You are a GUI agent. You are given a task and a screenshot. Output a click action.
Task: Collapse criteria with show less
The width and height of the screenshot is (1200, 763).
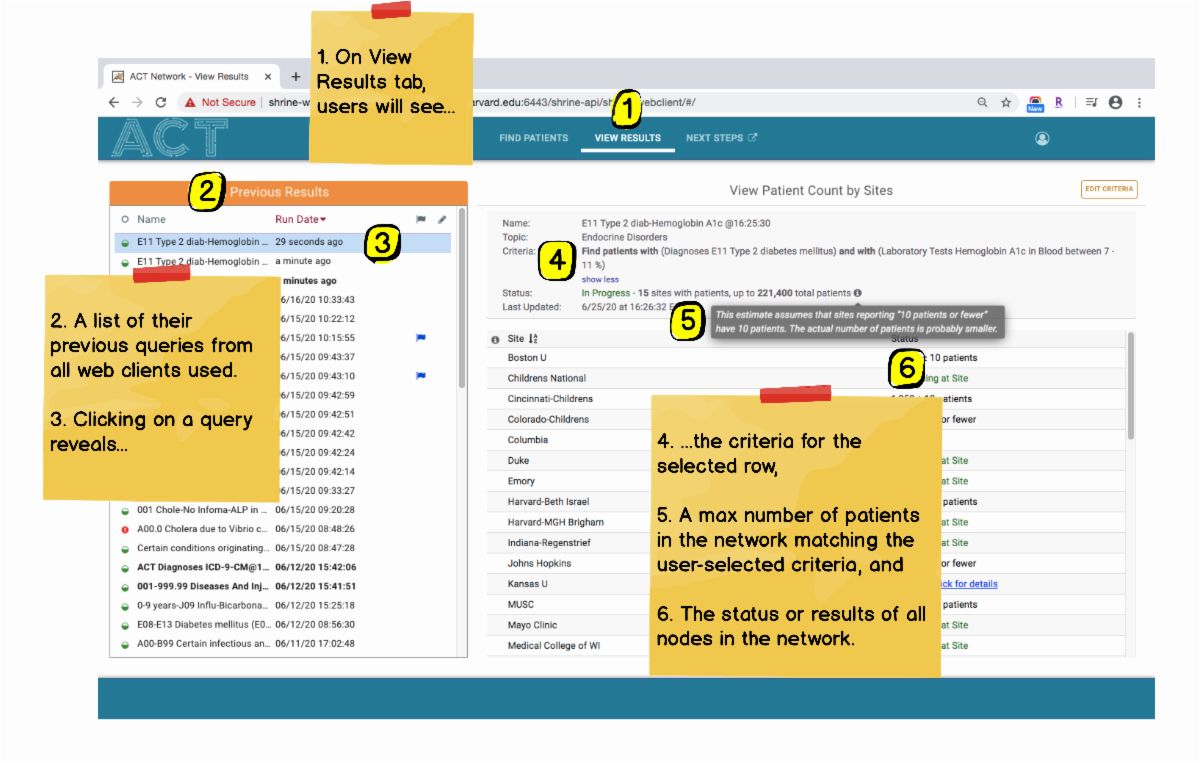coord(600,280)
